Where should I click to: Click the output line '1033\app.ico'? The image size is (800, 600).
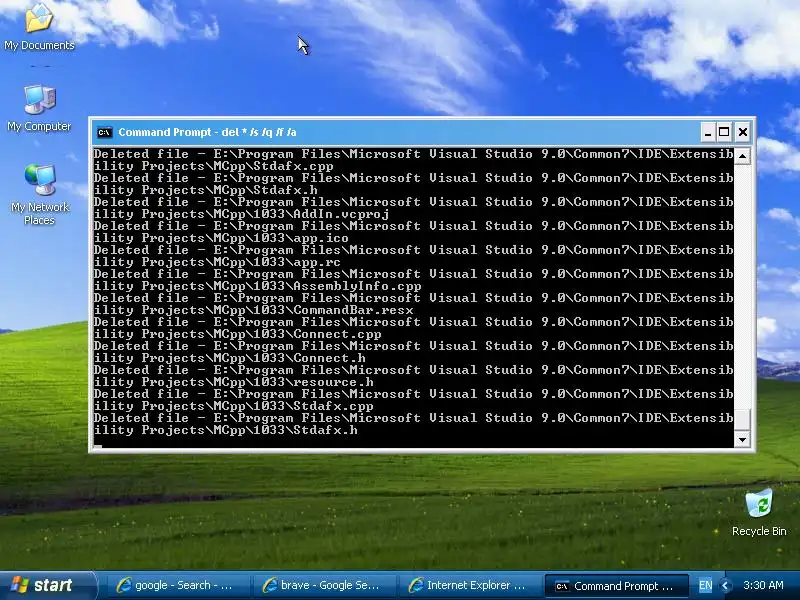(x=221, y=238)
